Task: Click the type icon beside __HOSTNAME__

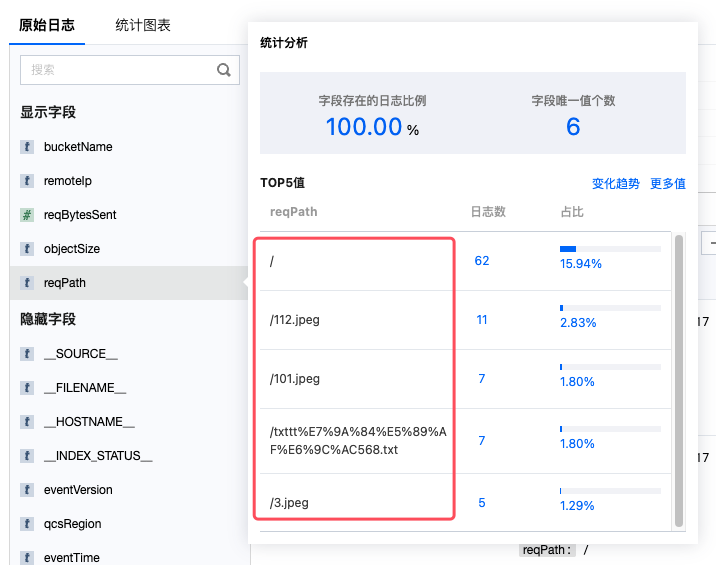Action: [x=28, y=422]
